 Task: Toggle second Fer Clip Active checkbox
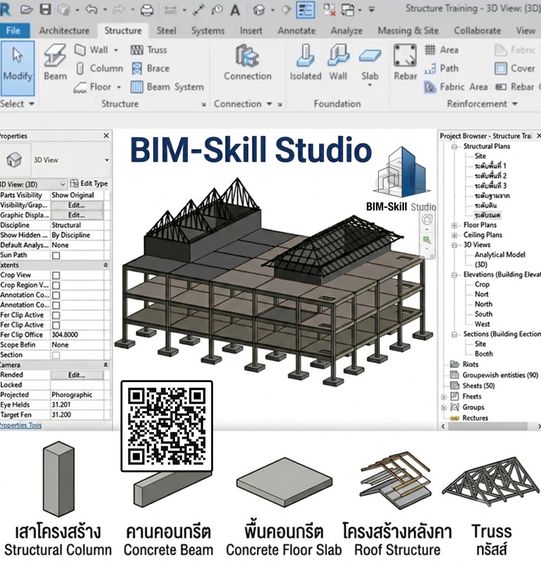click(x=56, y=325)
